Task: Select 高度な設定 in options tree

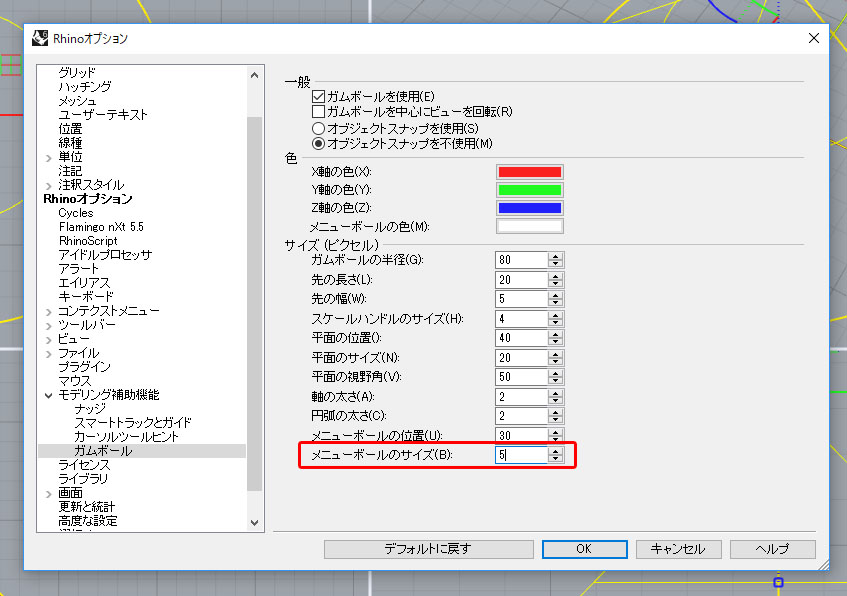Action: (88, 521)
